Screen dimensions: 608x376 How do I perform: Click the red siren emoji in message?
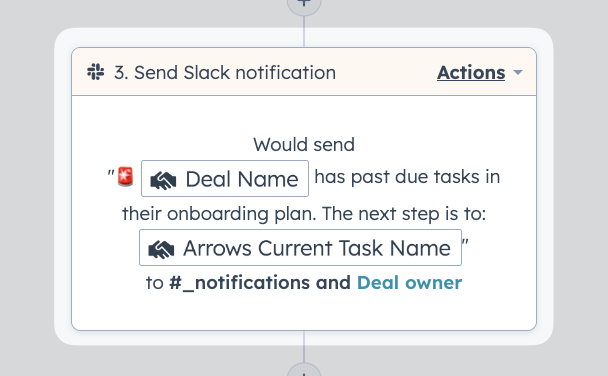click(125, 177)
